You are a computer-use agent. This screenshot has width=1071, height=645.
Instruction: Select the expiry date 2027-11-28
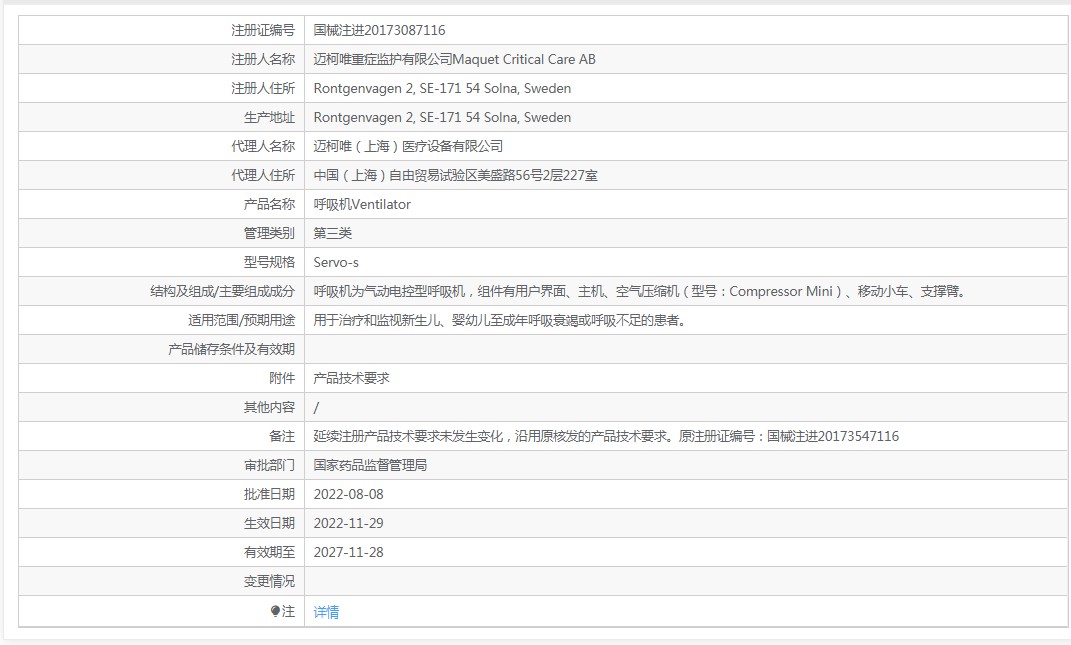point(348,552)
